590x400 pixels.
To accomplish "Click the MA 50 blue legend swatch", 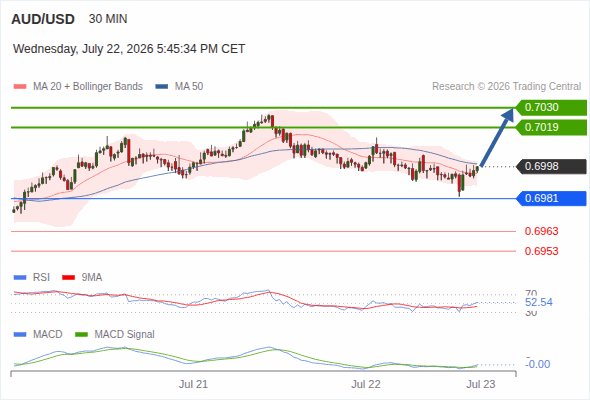I will click(162, 87).
